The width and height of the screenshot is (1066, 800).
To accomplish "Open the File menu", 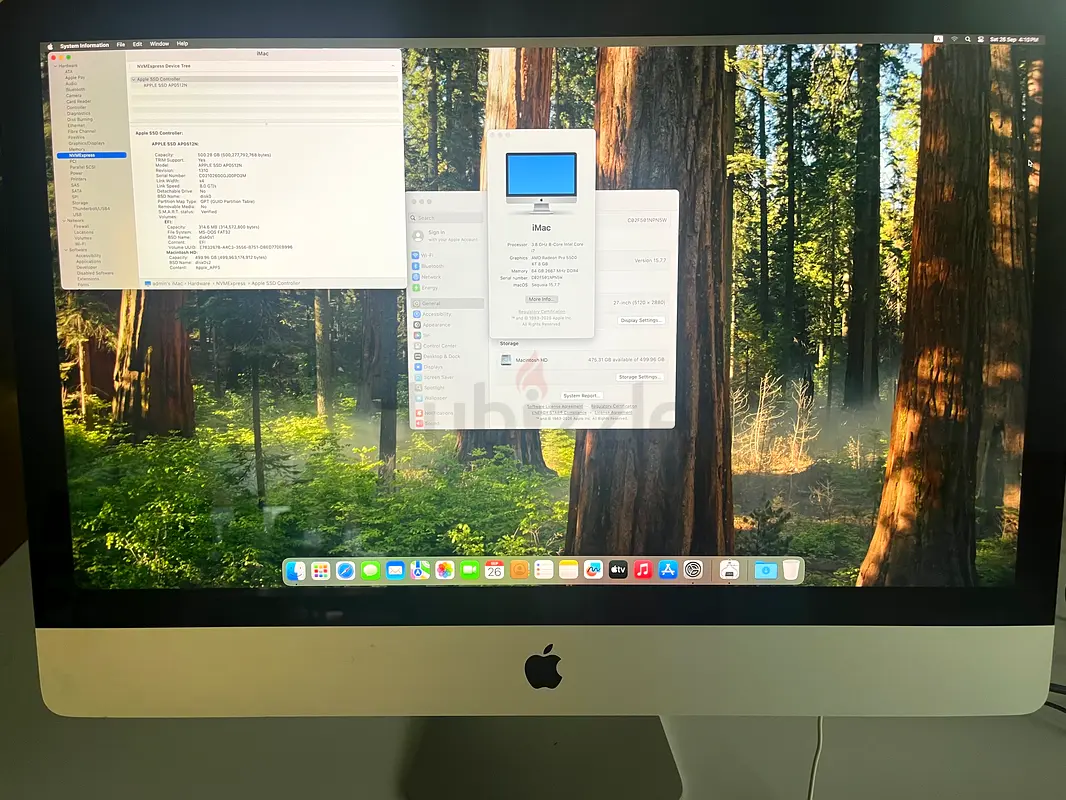I will coord(120,45).
